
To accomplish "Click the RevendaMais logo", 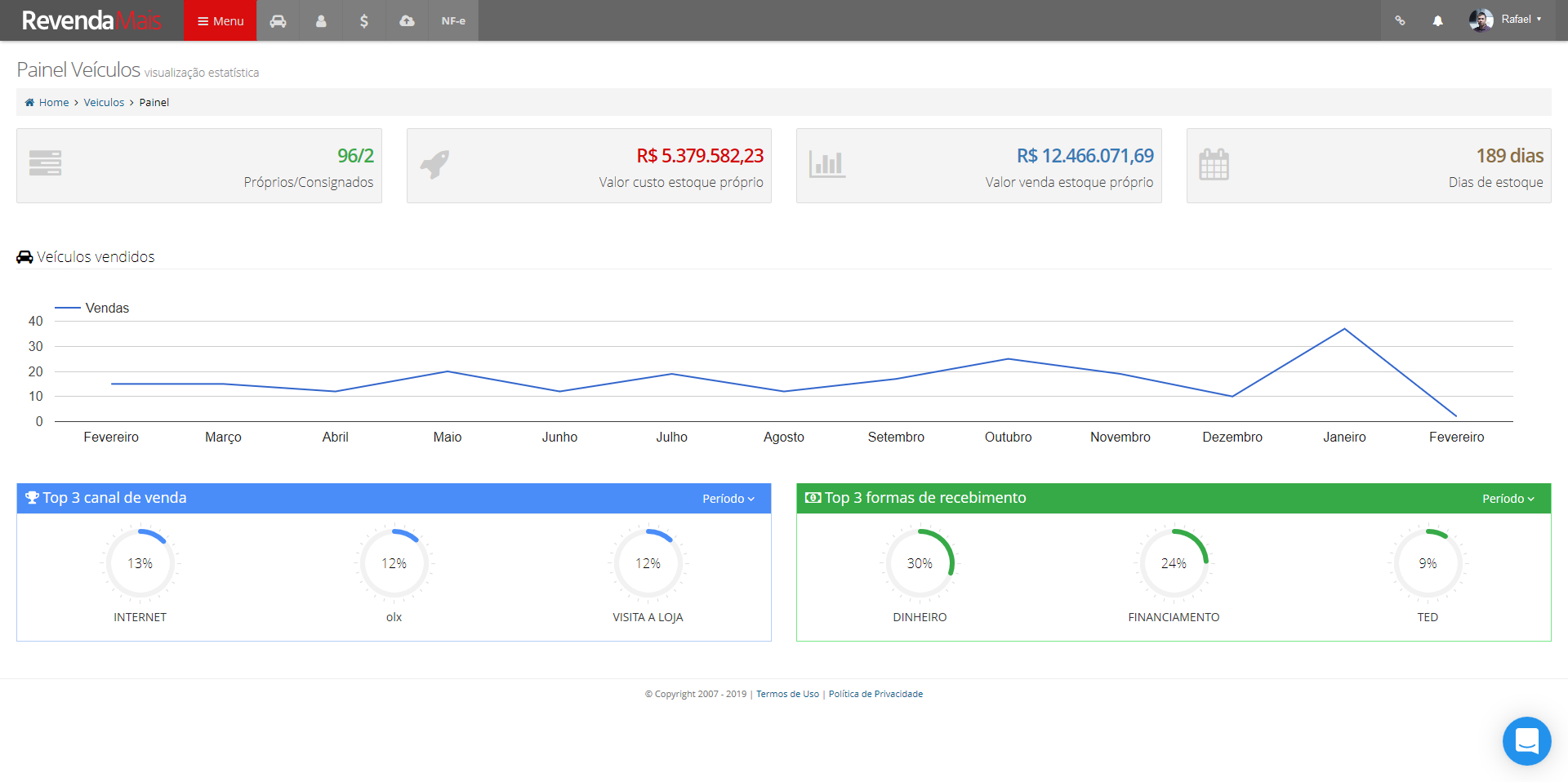I will tap(91, 20).
